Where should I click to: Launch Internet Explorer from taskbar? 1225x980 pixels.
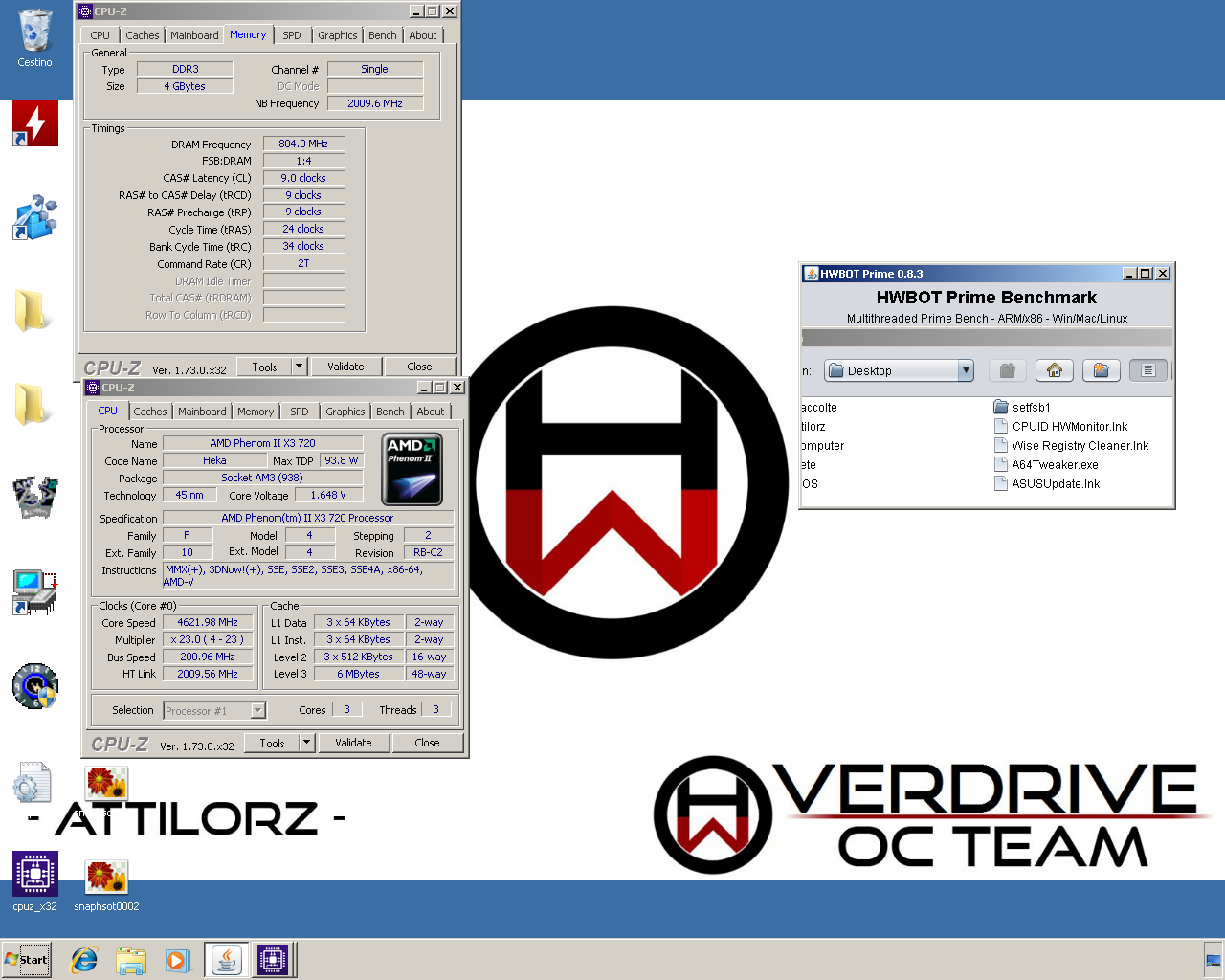pyautogui.click(x=84, y=960)
